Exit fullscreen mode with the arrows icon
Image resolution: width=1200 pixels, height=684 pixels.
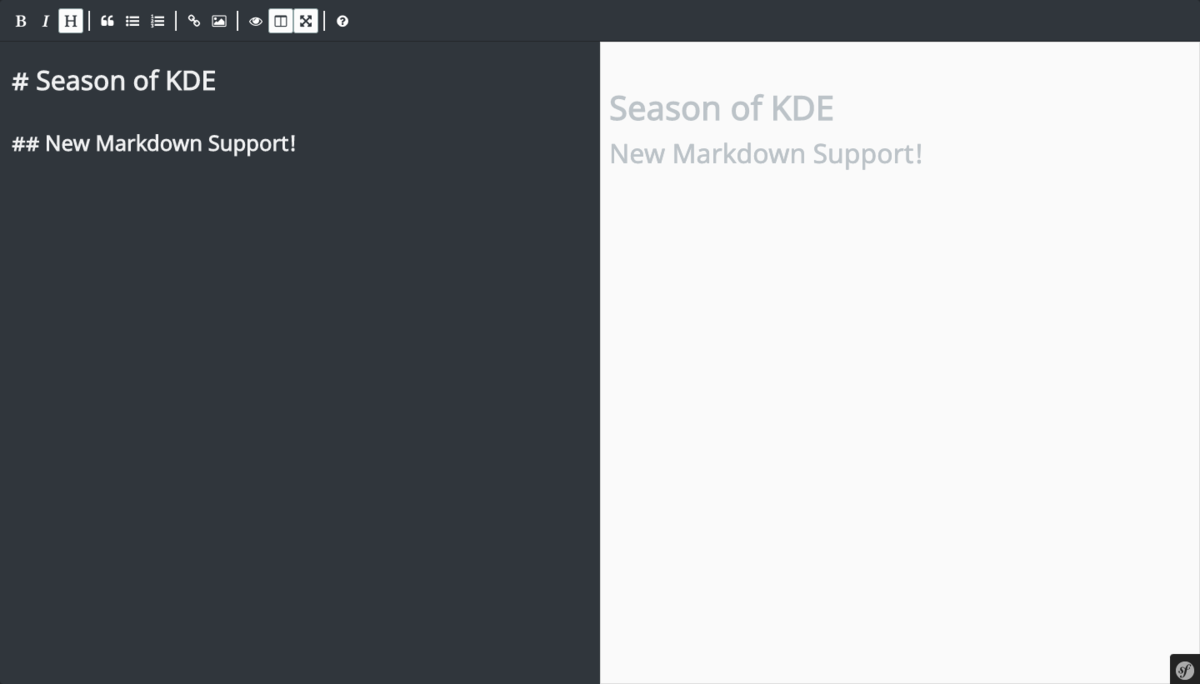pyautogui.click(x=306, y=21)
